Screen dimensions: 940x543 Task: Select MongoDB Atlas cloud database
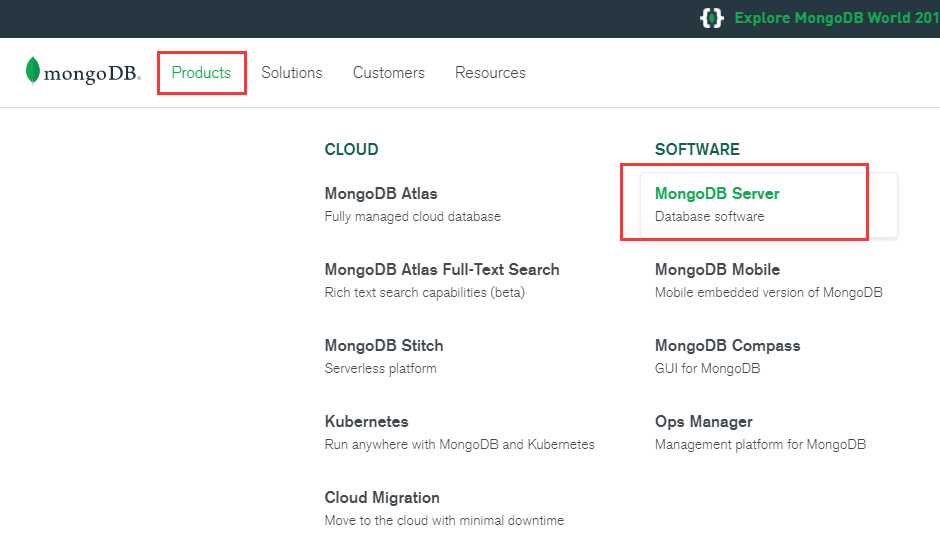(381, 194)
